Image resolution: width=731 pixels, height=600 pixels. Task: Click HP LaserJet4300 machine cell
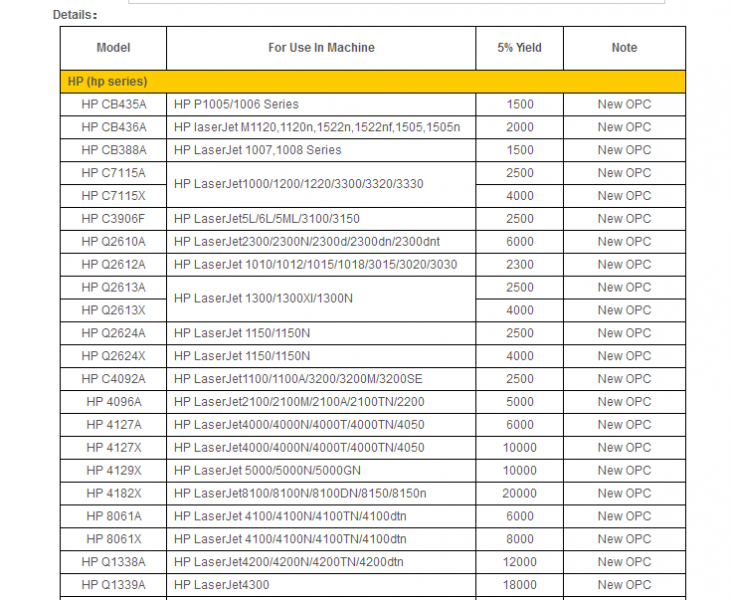pyautogui.click(x=321, y=584)
